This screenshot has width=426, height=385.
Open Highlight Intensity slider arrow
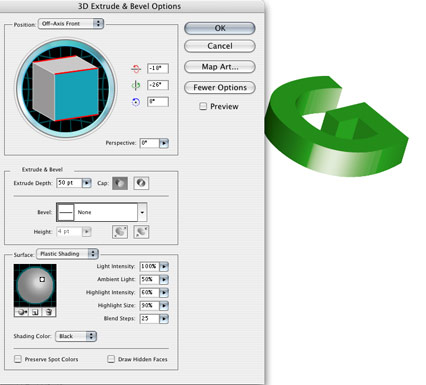[164, 293]
